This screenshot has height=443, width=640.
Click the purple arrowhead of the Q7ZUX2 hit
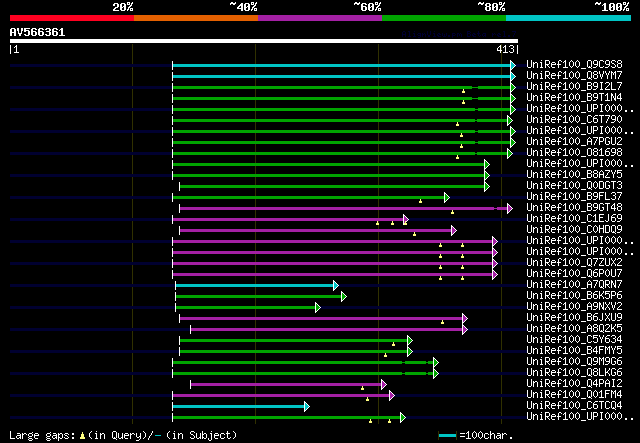(495, 264)
